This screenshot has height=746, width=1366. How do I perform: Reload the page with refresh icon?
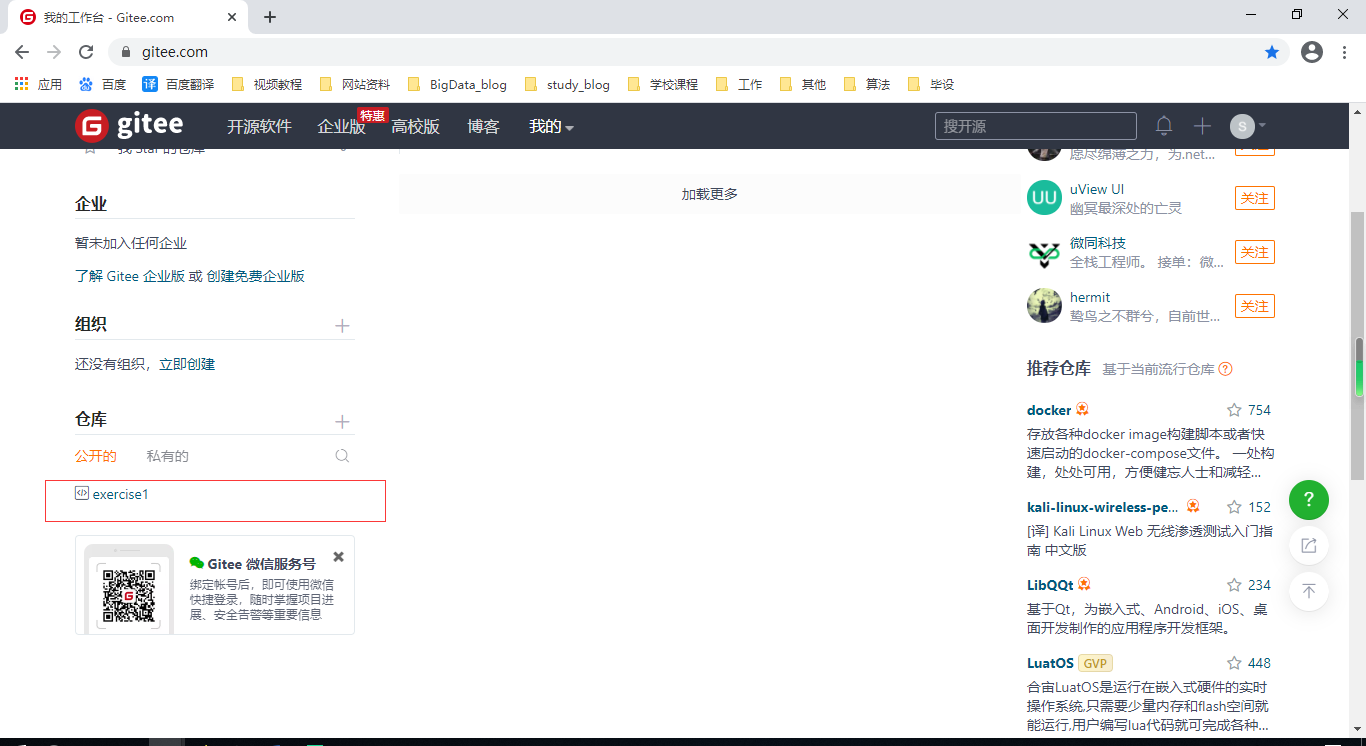click(86, 52)
